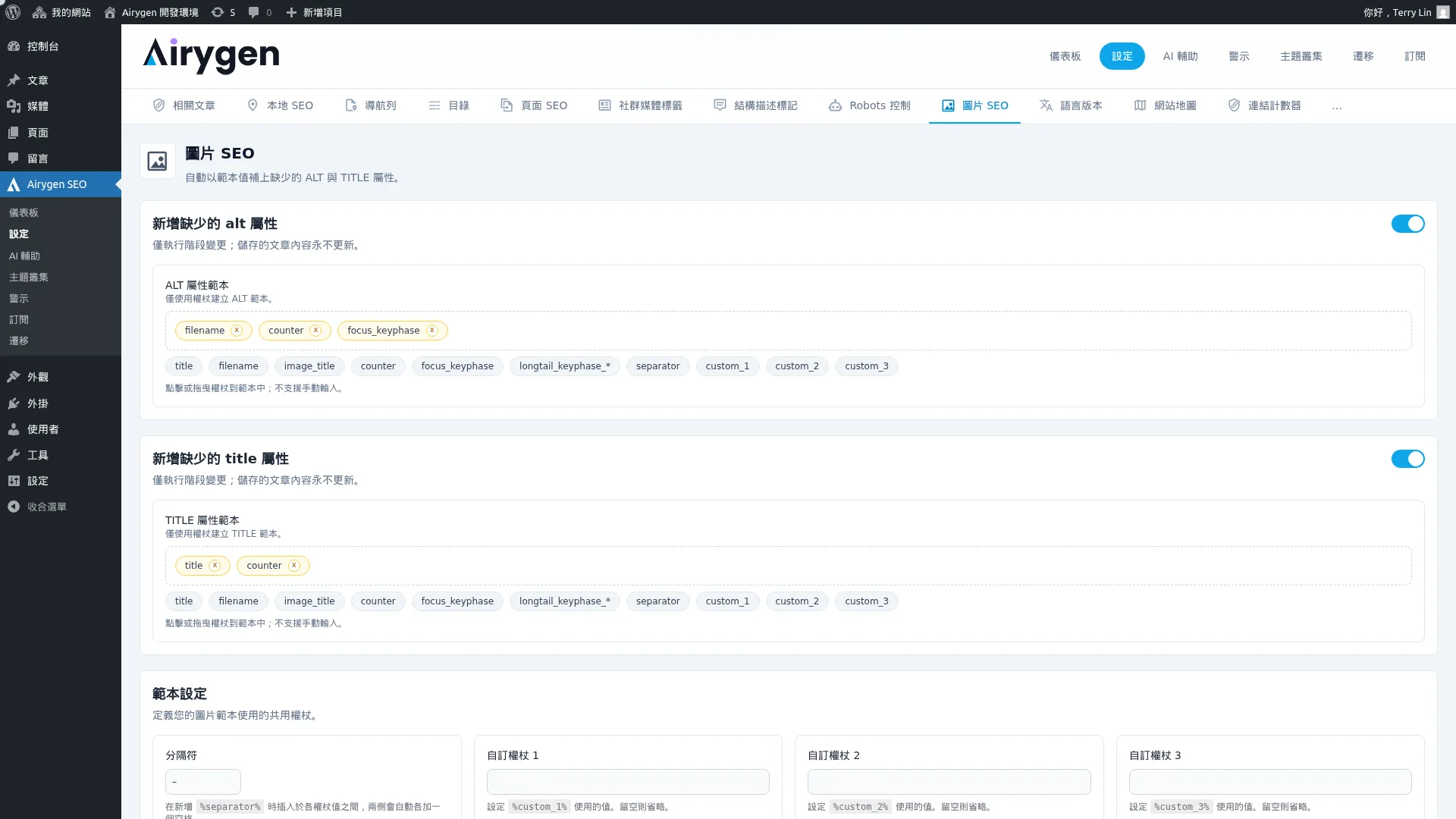Disable 新增缺少的 alt 屬性 toggle

tap(1407, 224)
